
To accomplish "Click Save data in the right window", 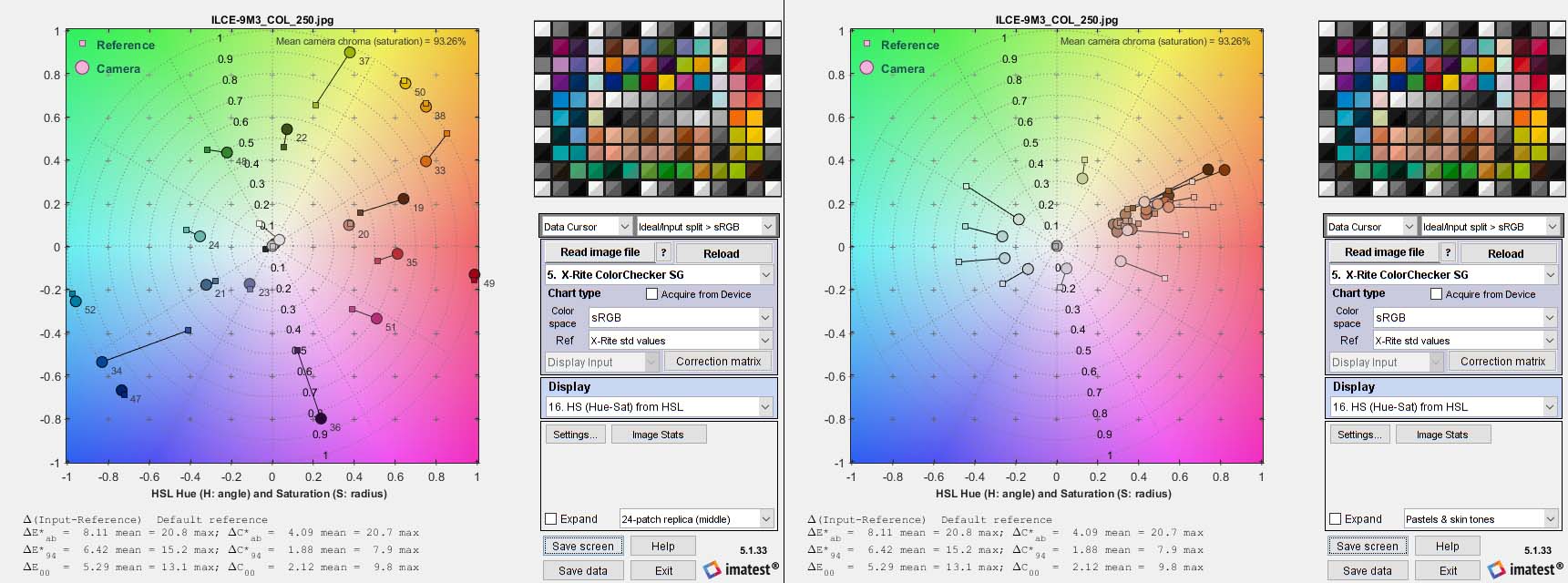I will point(1368,571).
